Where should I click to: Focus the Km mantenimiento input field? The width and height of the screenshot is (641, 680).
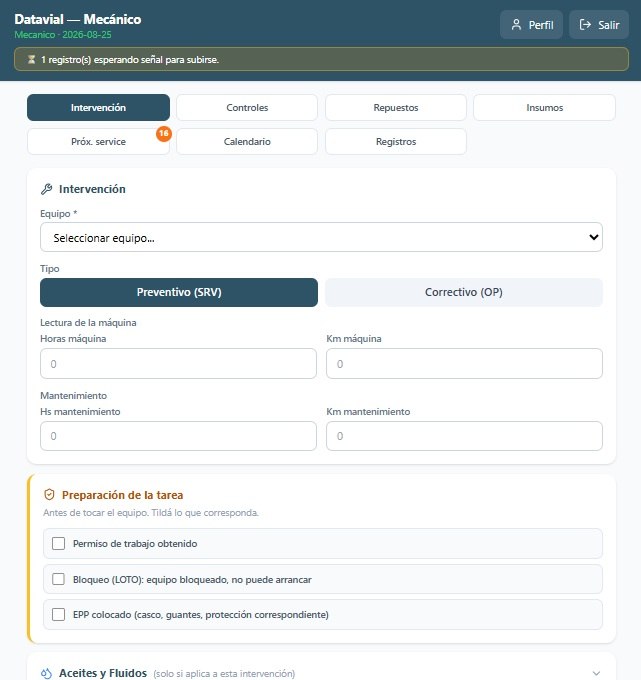(x=464, y=436)
